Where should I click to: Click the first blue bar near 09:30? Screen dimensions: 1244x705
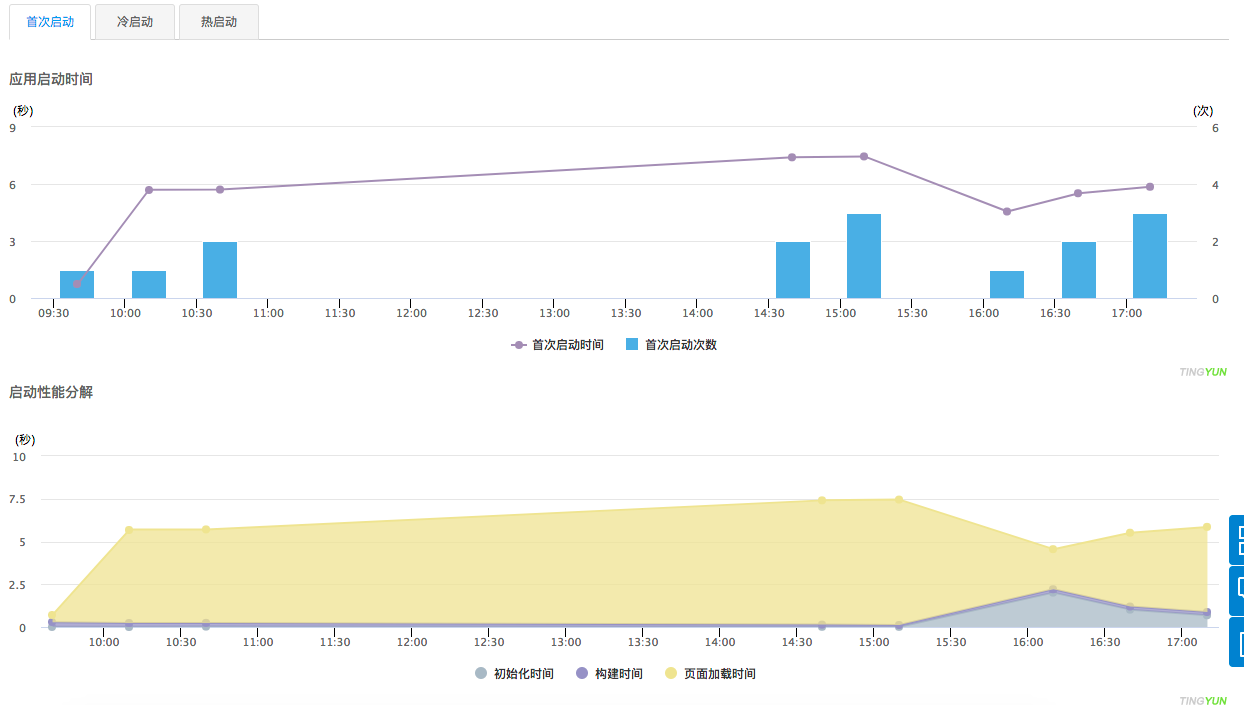(x=77, y=285)
